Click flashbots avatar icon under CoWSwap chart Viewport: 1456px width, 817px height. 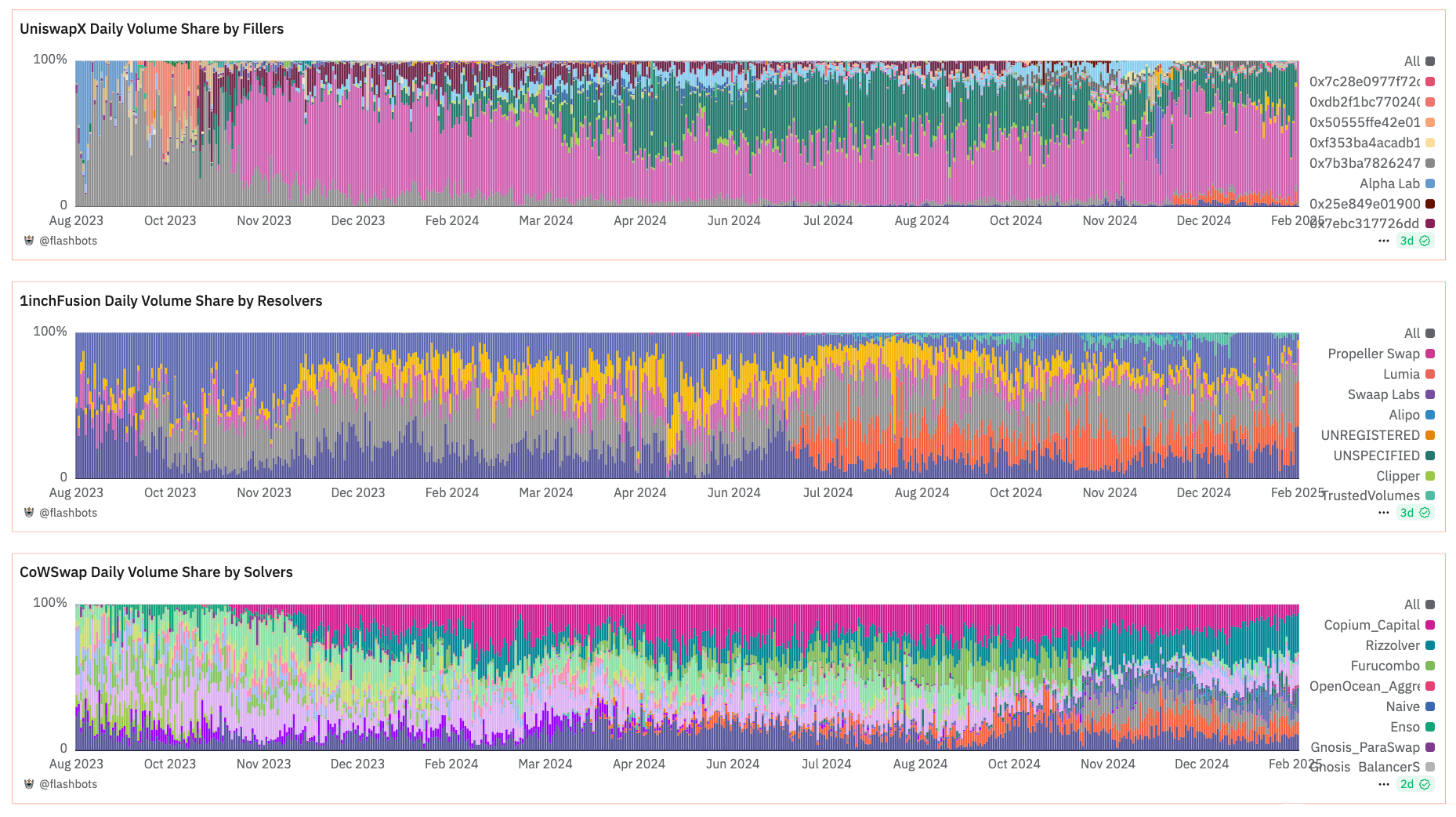coord(29,784)
